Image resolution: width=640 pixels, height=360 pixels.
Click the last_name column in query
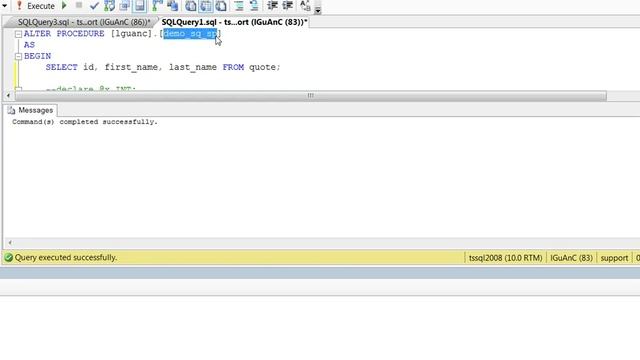tap(193, 67)
